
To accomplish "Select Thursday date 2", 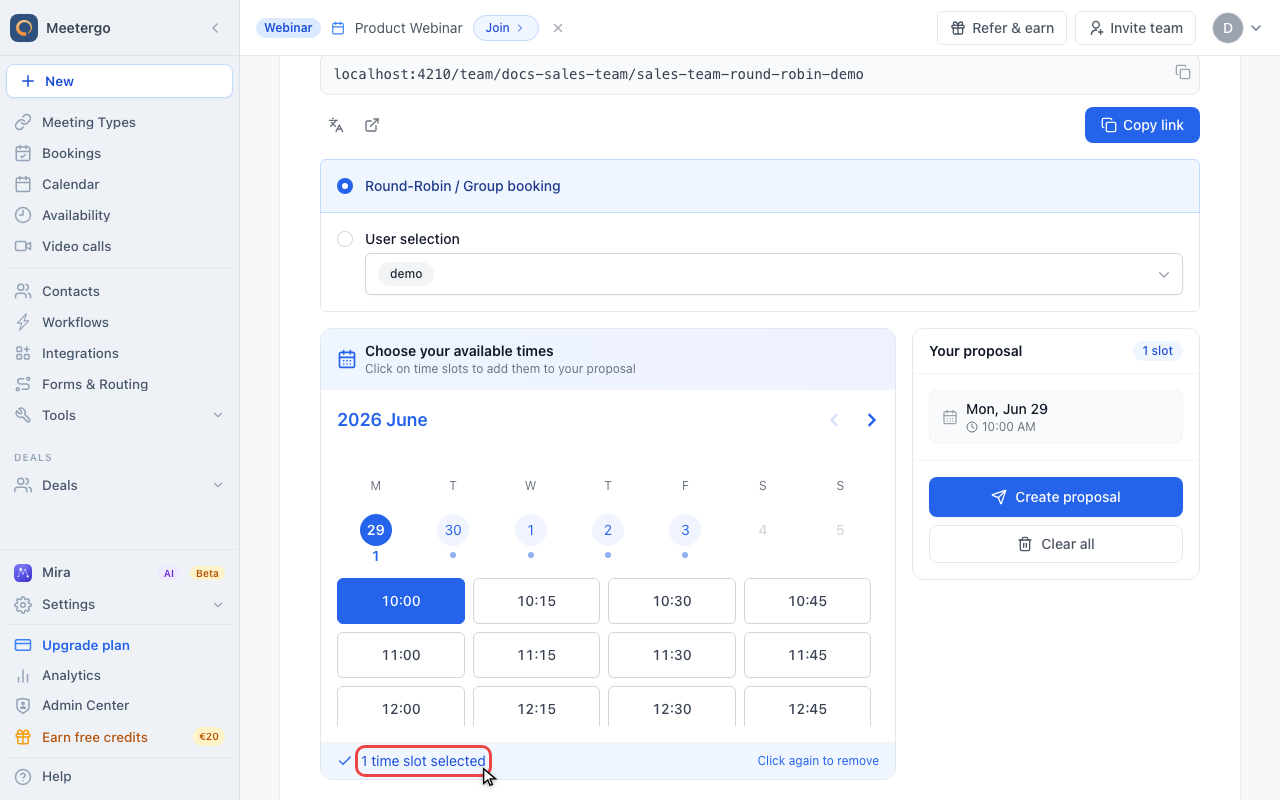I will [x=608, y=530].
